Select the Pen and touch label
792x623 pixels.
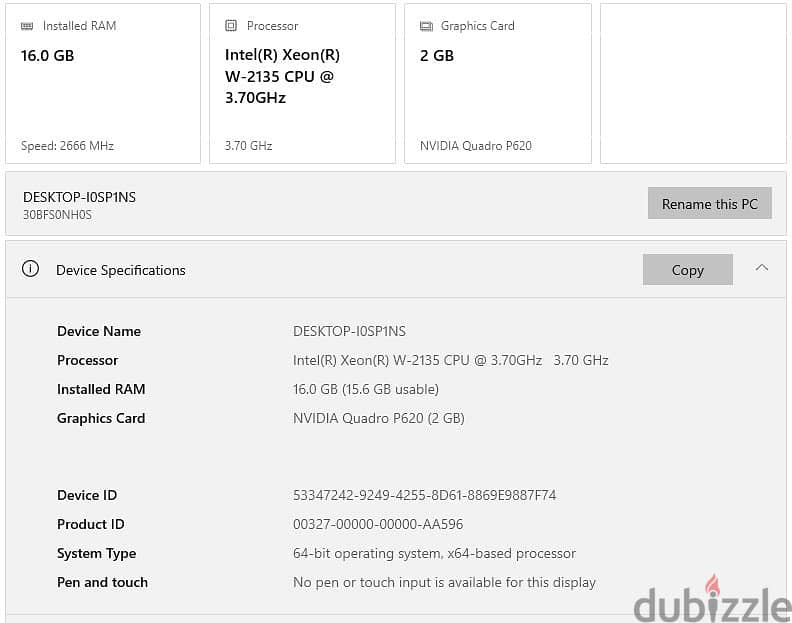click(103, 582)
